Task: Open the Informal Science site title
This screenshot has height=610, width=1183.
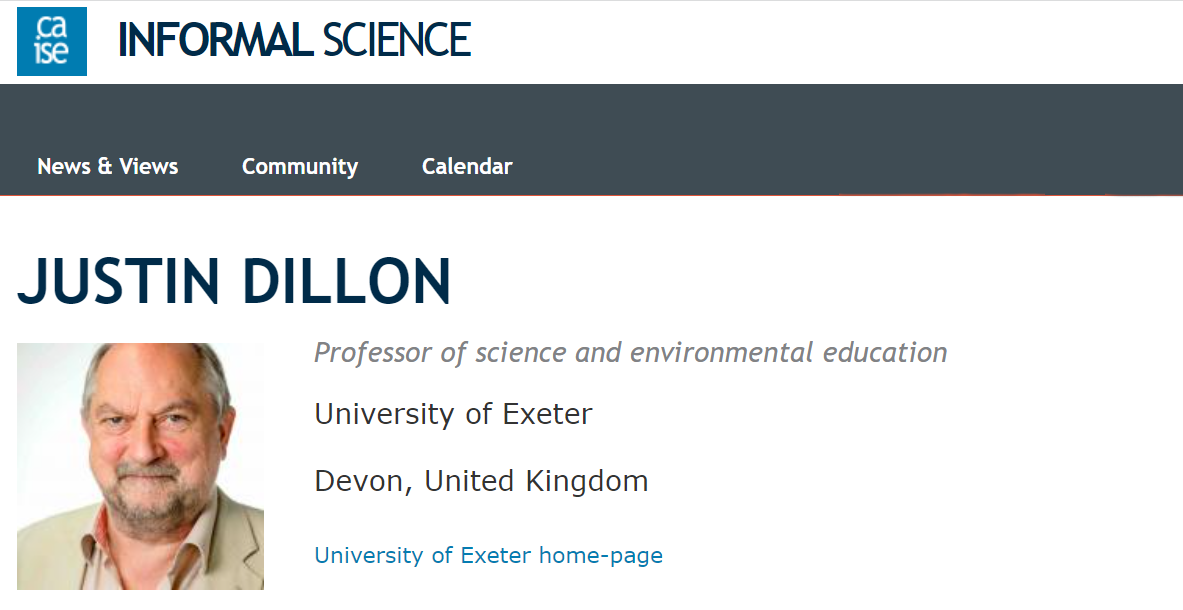Action: [294, 40]
